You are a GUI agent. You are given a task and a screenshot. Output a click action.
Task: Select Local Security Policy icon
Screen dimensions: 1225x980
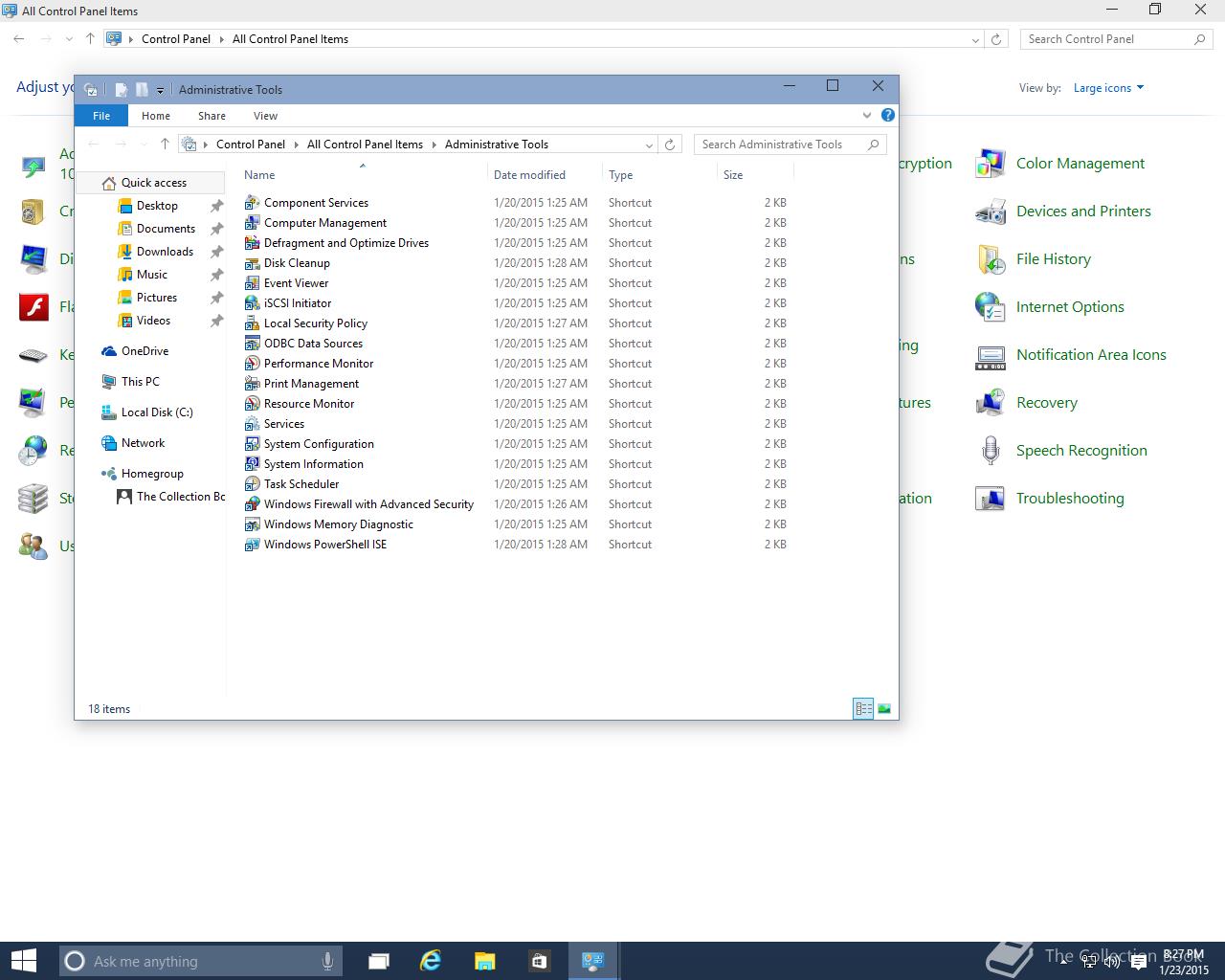pyautogui.click(x=253, y=323)
